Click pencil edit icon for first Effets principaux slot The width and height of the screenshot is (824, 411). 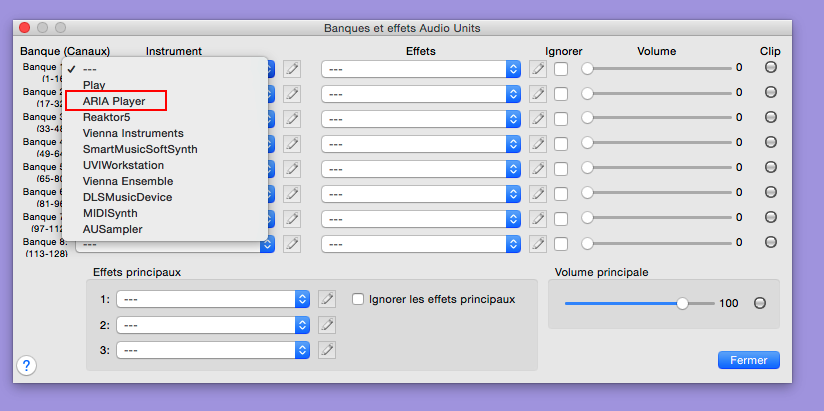click(327, 299)
